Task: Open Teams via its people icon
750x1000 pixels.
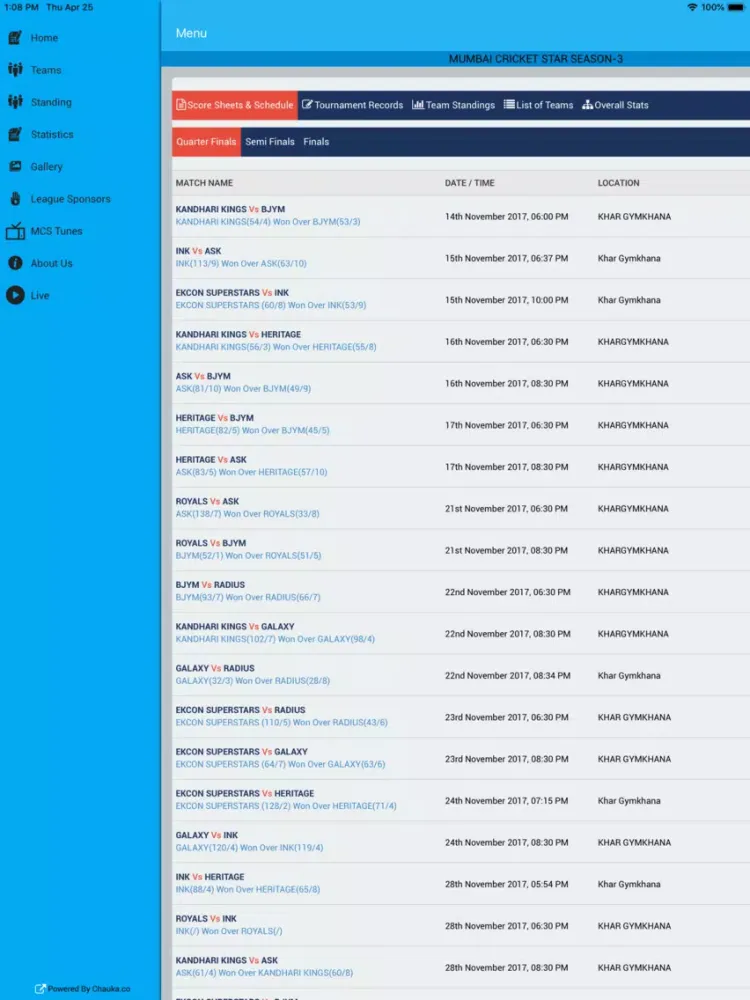Action: pos(15,70)
